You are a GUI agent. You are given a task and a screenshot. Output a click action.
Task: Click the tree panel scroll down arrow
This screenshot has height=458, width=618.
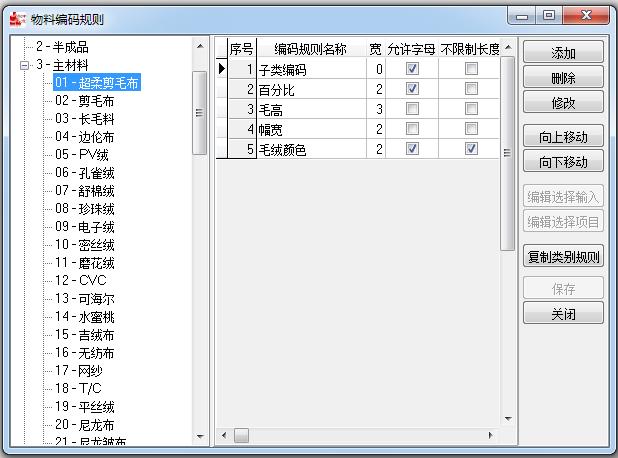point(200,436)
